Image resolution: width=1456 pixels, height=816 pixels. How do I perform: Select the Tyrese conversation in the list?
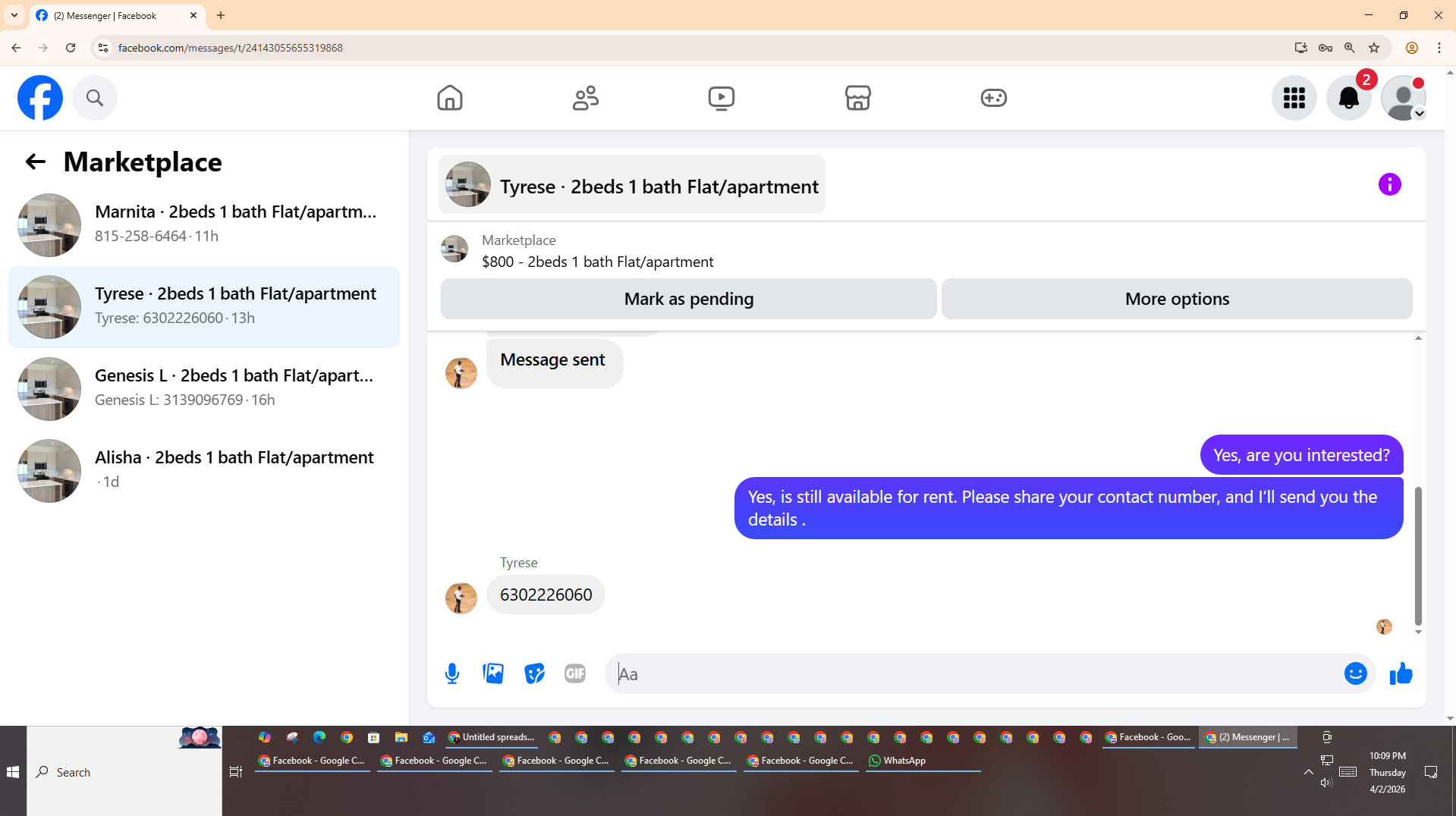204,307
